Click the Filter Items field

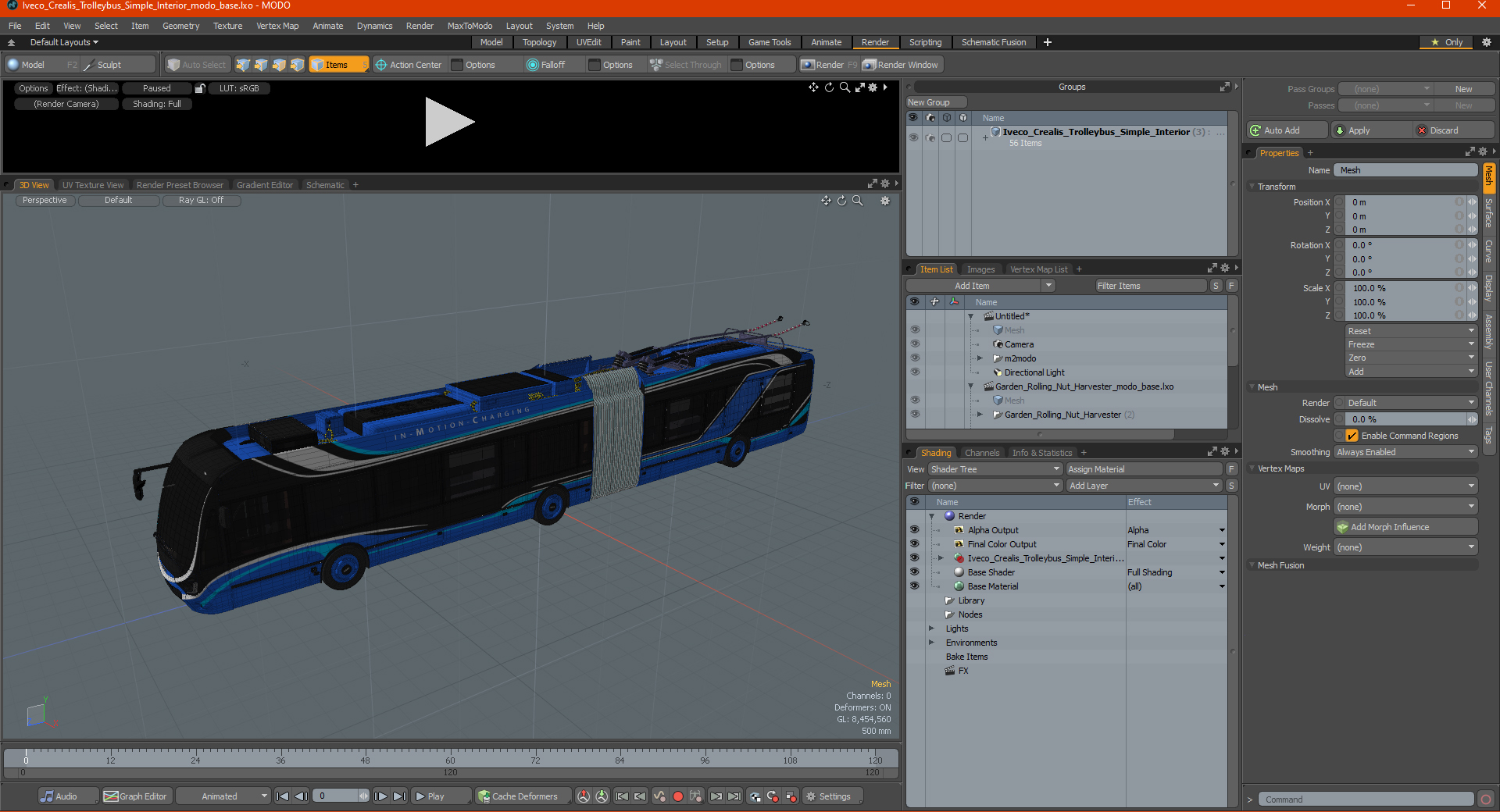click(1151, 286)
